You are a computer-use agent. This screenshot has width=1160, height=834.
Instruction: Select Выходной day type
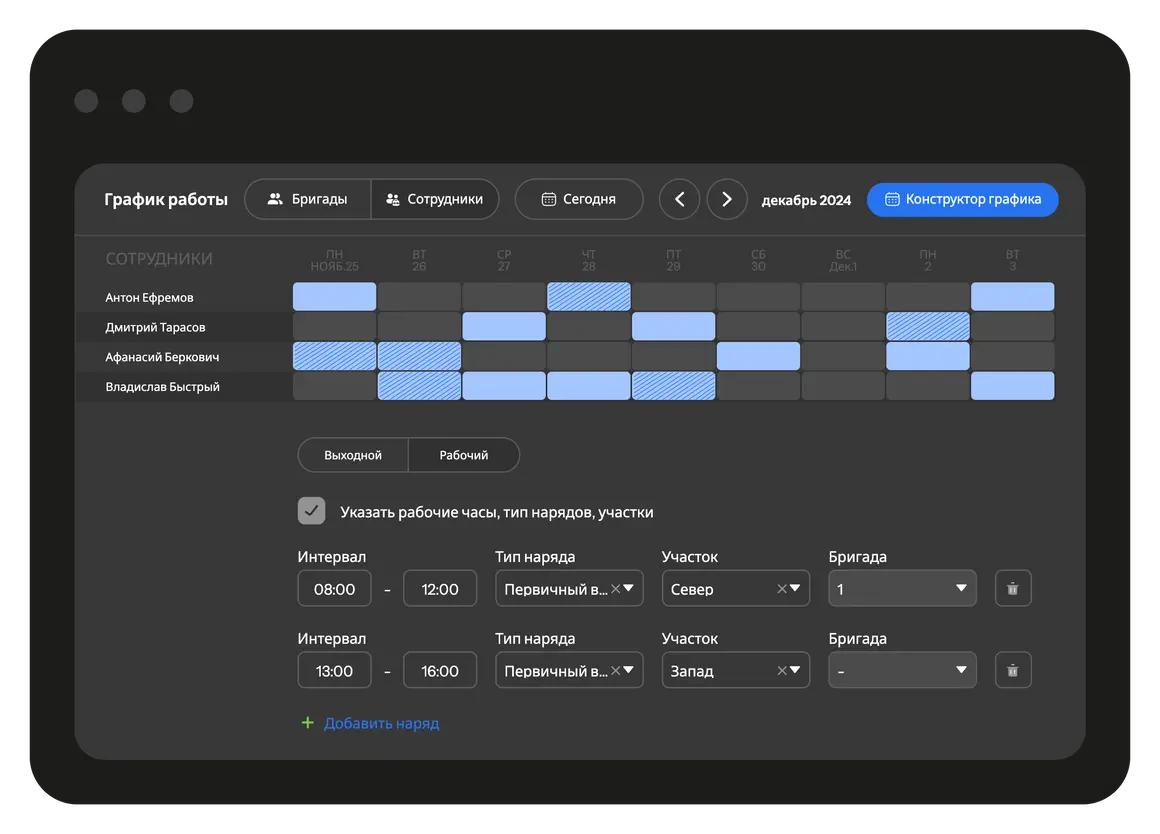tap(353, 455)
